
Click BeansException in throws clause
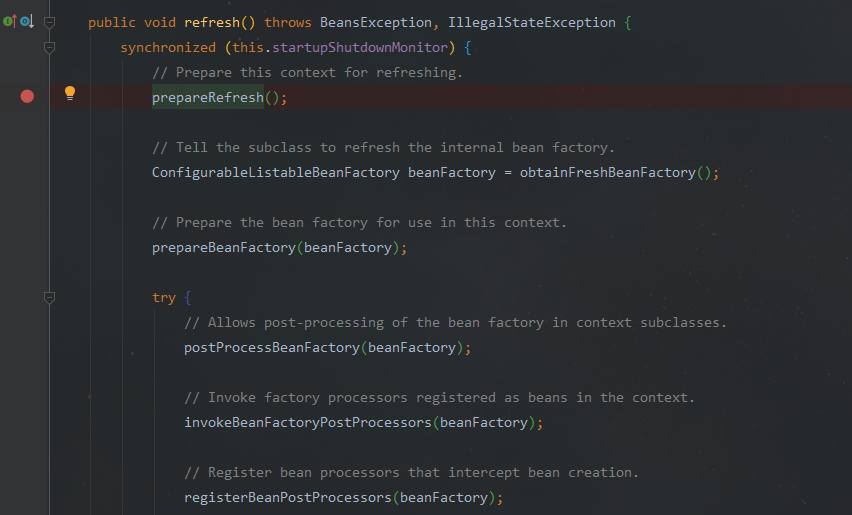click(375, 23)
